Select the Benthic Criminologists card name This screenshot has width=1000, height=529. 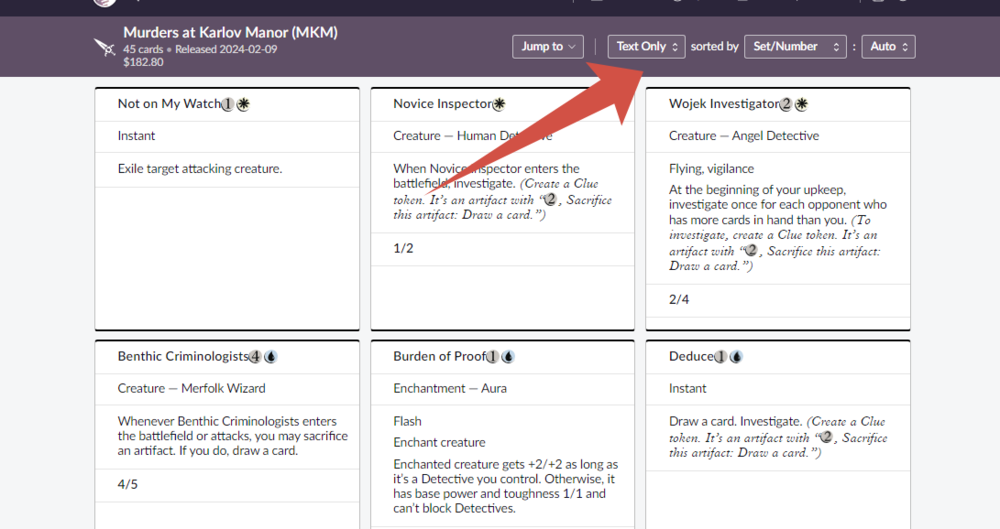pyautogui.click(x=182, y=357)
